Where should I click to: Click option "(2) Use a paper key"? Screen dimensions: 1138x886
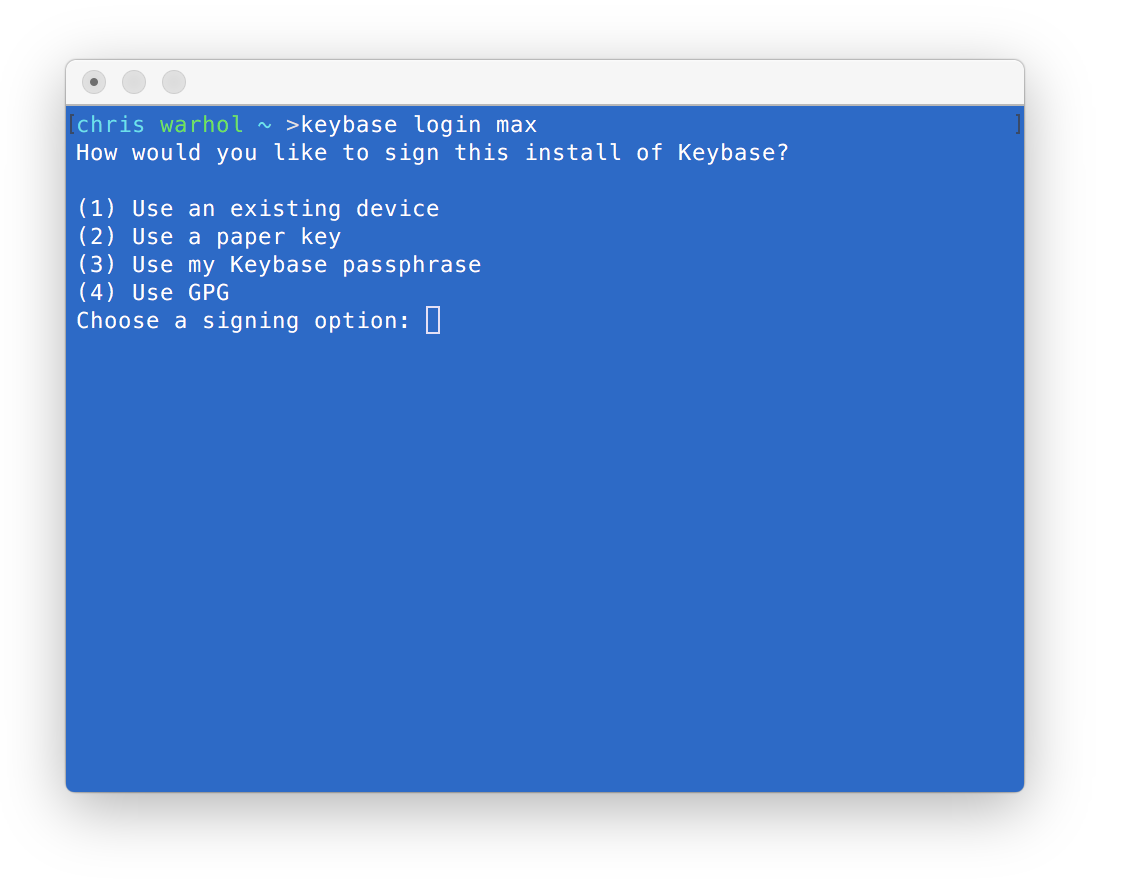(208, 237)
